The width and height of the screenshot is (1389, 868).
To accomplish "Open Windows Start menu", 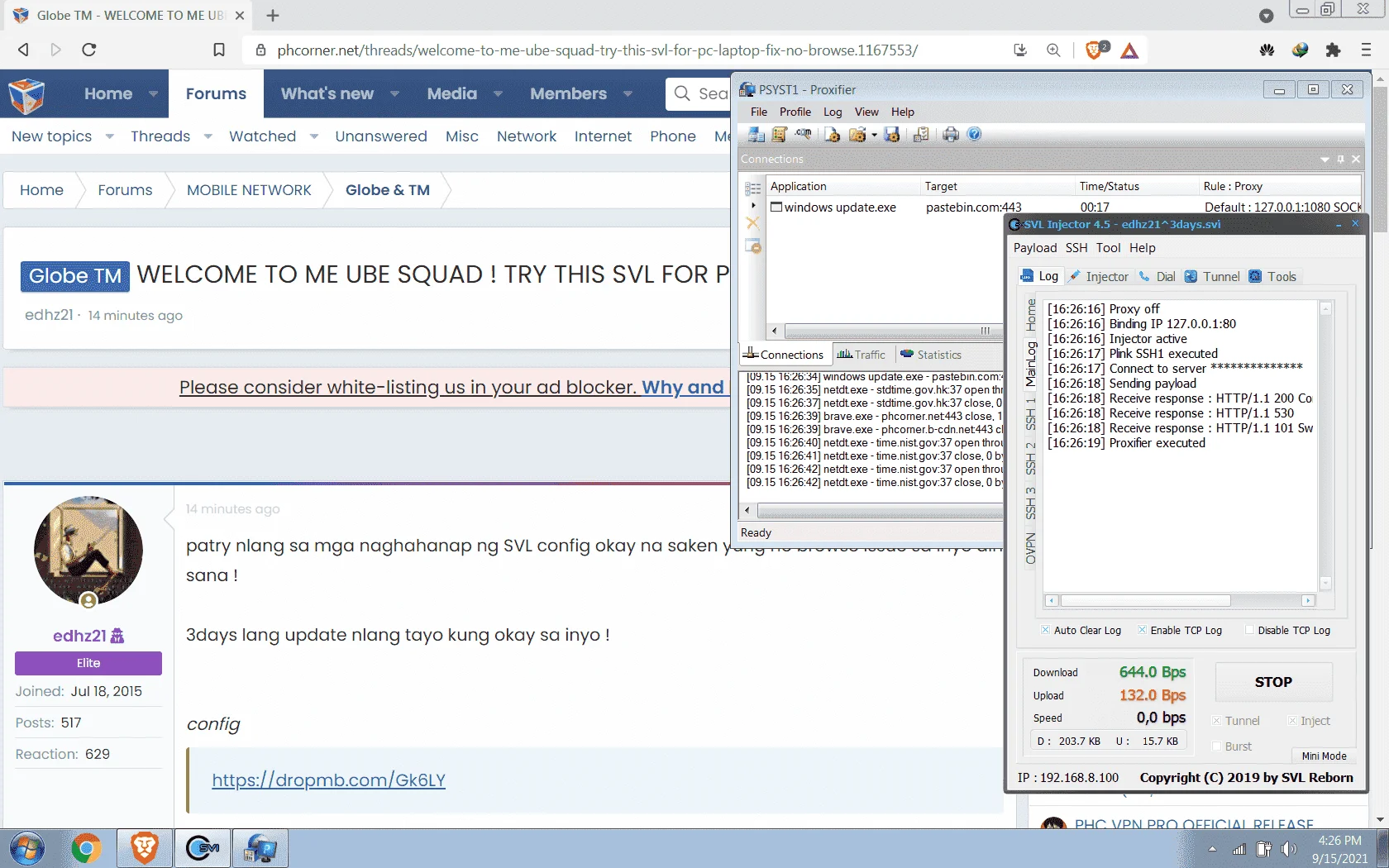I will tap(26, 848).
